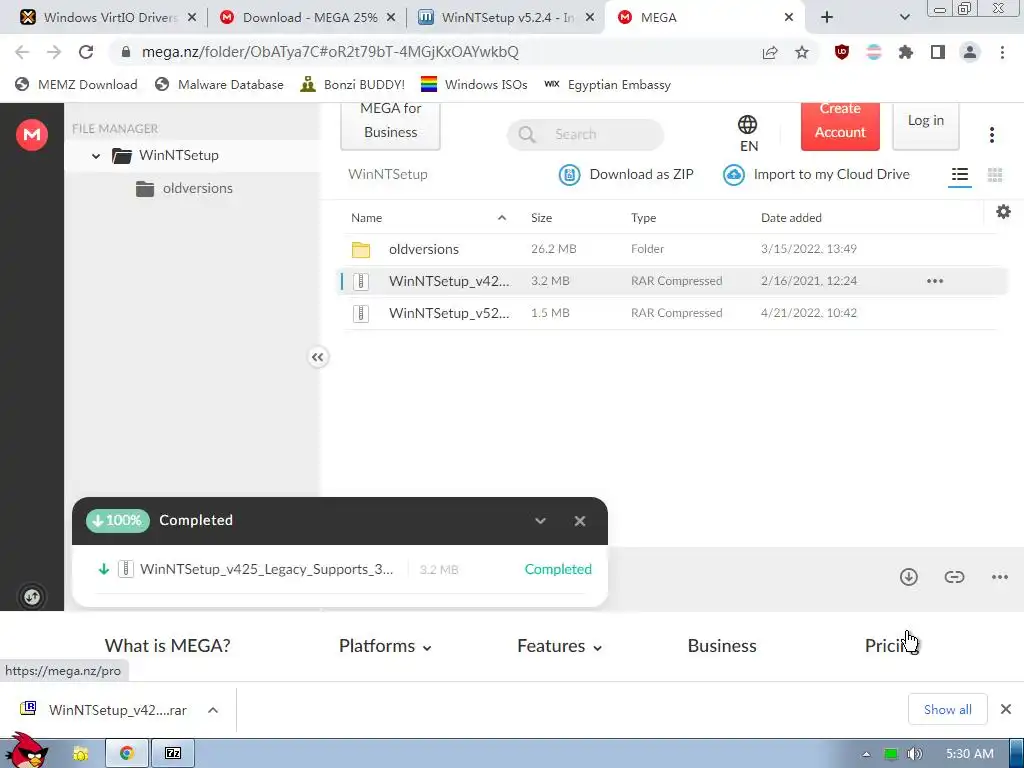Open Bonzi BUDDY! bookmark
The image size is (1024, 768).
point(353,85)
